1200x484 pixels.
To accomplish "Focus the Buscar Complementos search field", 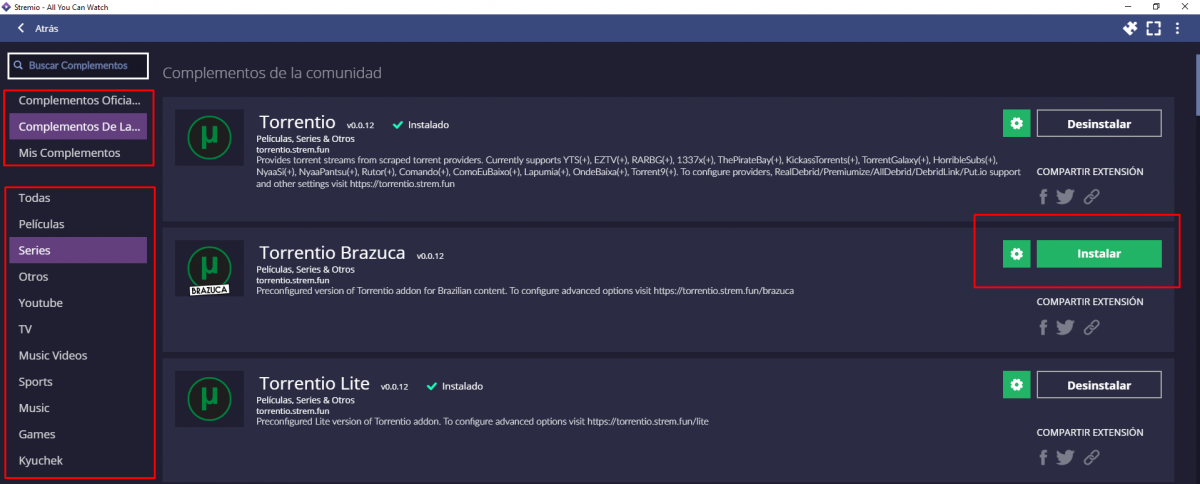I will coord(77,66).
